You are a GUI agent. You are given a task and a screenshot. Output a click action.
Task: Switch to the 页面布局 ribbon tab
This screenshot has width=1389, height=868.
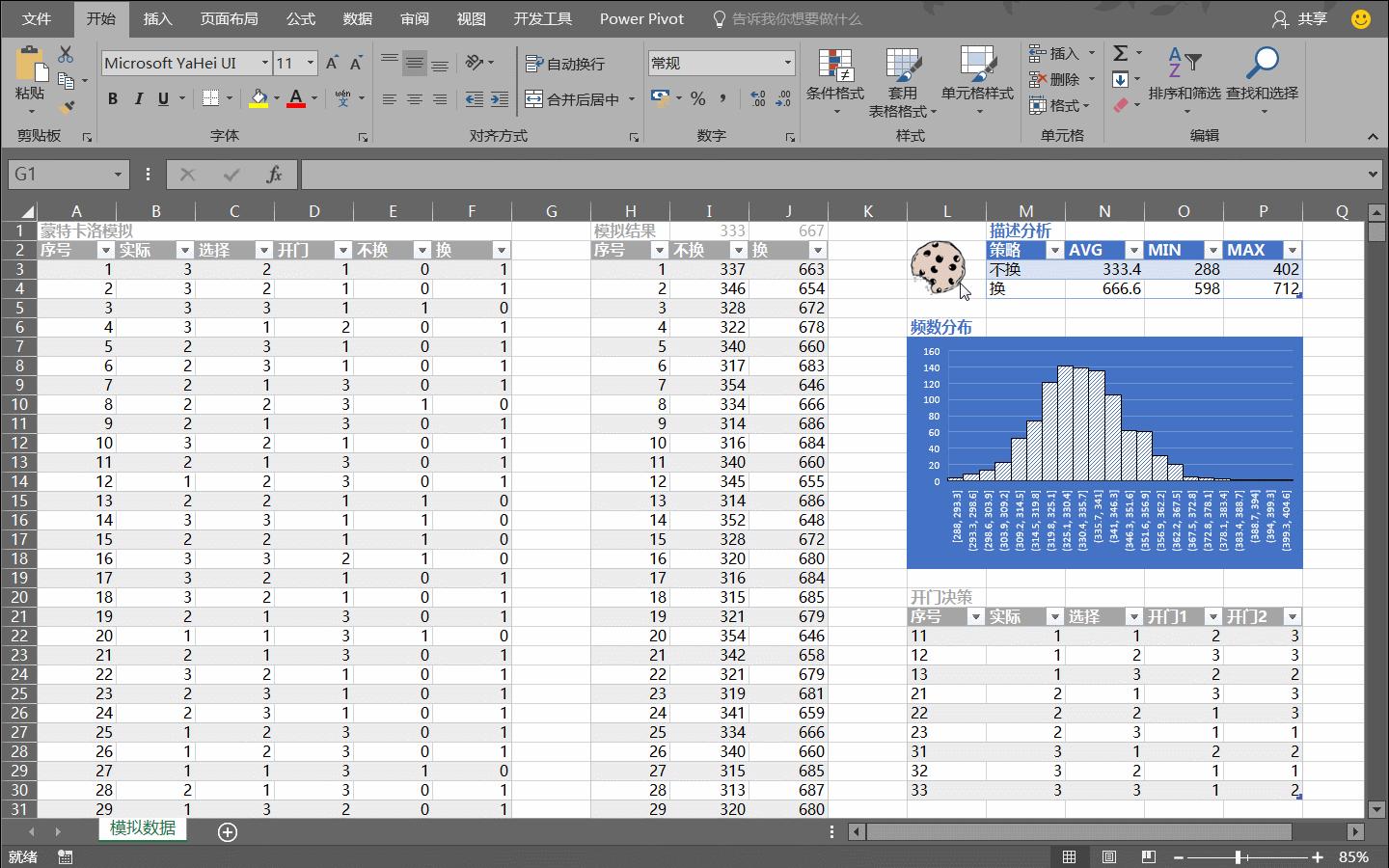click(x=229, y=19)
